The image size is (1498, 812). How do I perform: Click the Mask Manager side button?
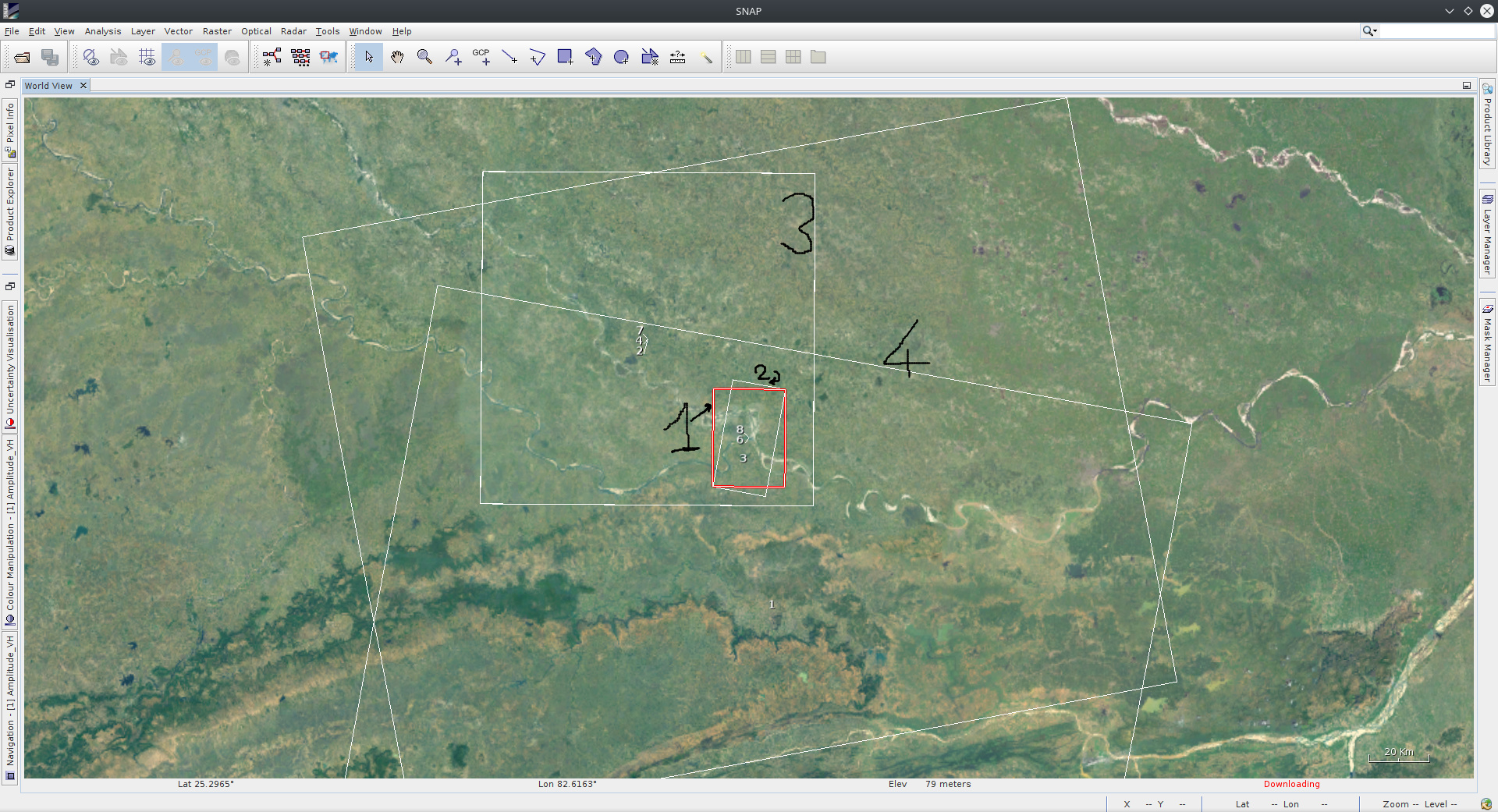point(1487,342)
